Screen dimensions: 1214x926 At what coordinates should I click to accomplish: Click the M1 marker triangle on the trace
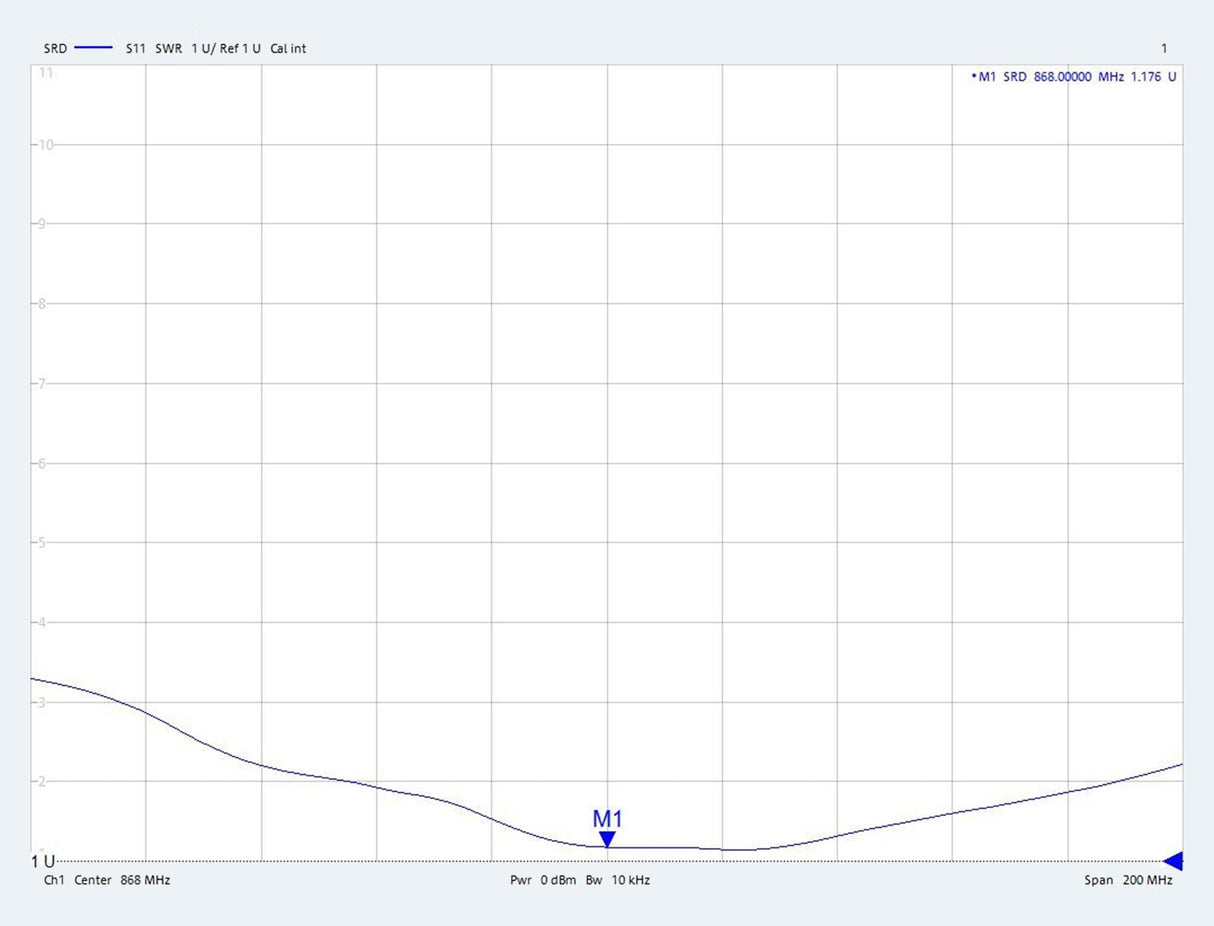click(x=607, y=839)
